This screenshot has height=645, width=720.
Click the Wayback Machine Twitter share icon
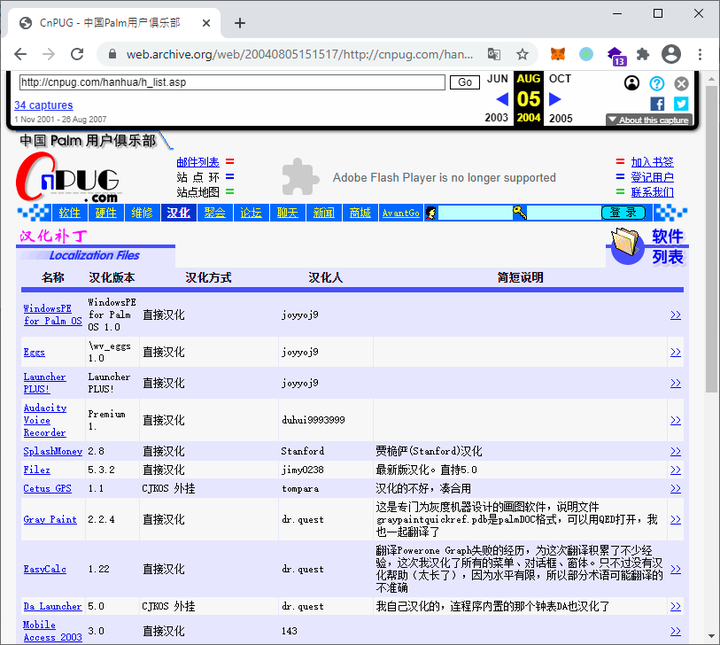point(681,103)
